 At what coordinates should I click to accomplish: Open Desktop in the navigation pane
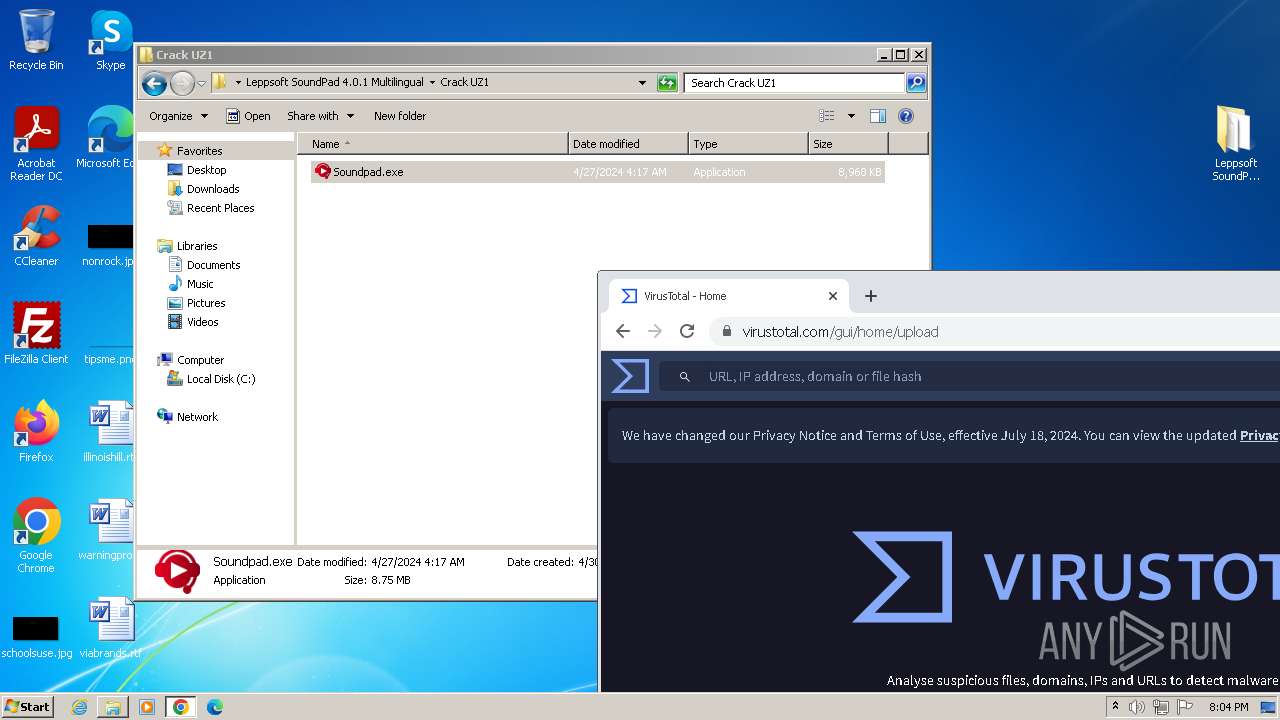point(206,170)
